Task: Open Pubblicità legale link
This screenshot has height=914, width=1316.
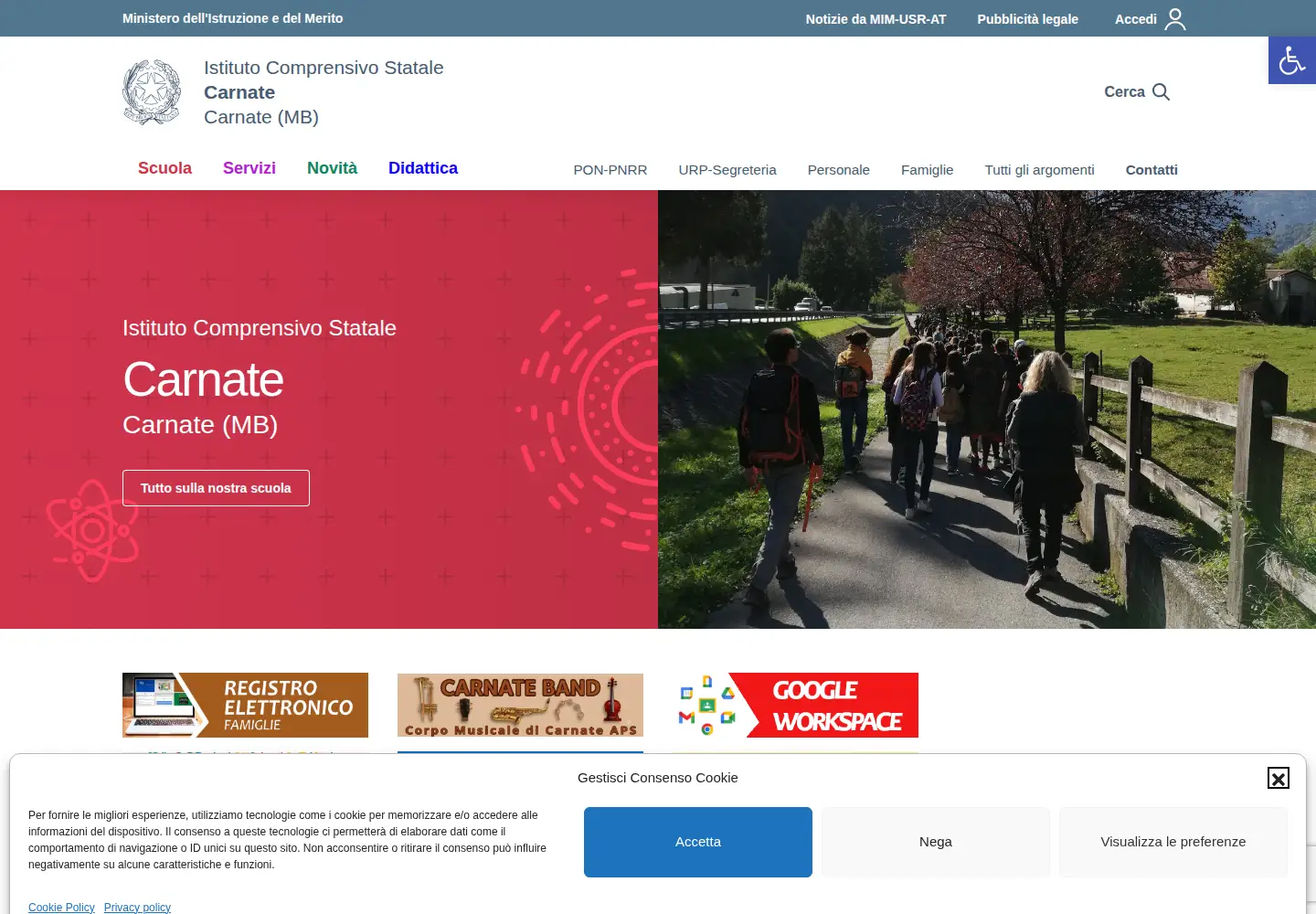Action: click(x=1027, y=19)
